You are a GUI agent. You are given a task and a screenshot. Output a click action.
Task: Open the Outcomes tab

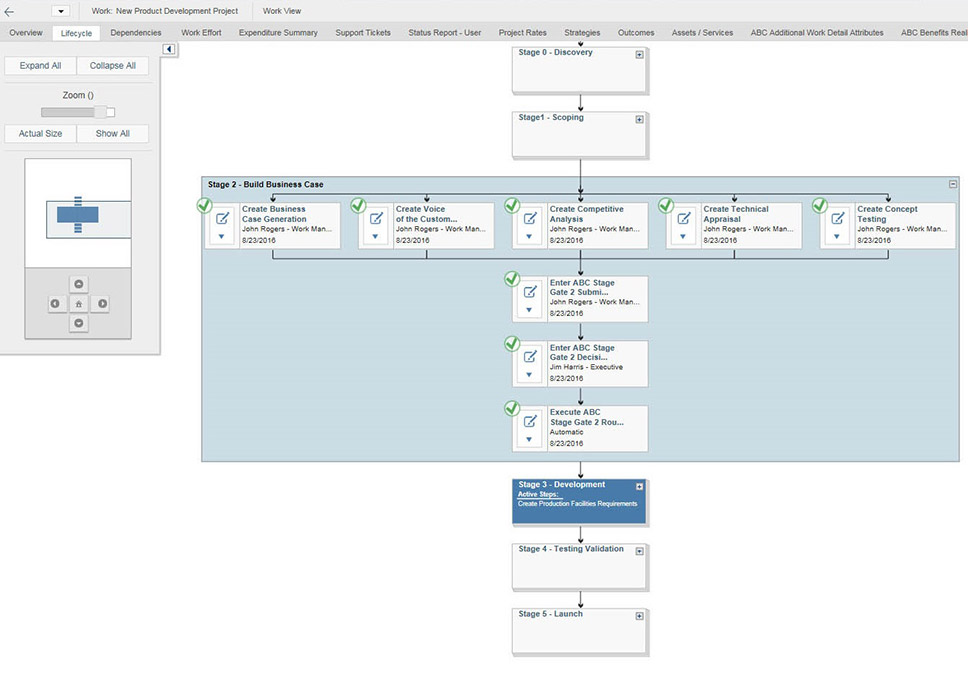(x=636, y=33)
